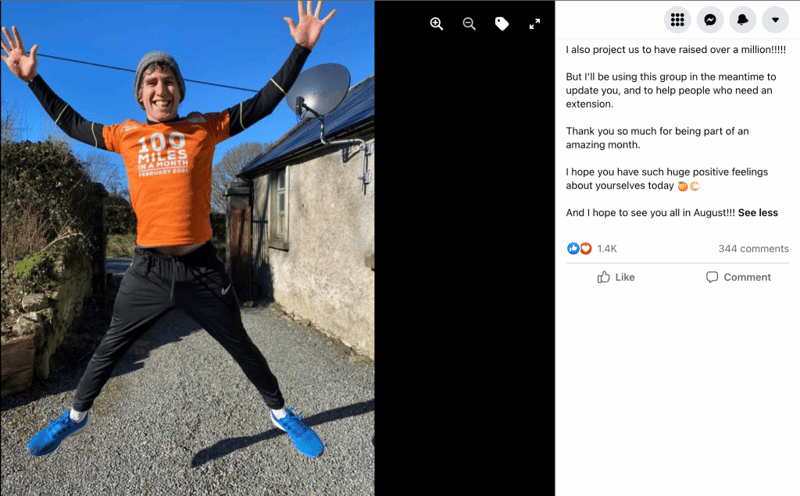Enter fullscreen photo view
Image resolution: width=800 pixels, height=496 pixels.
[534, 24]
